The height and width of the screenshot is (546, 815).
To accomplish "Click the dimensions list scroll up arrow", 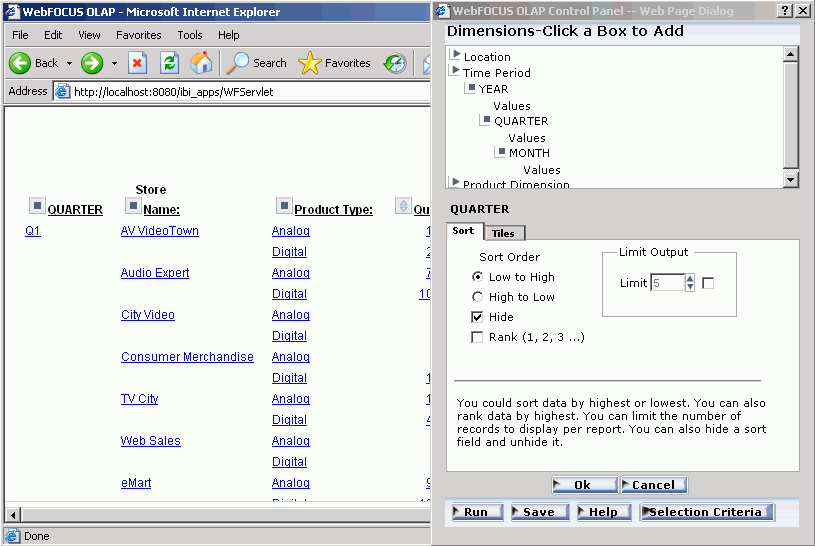I will coord(791,54).
